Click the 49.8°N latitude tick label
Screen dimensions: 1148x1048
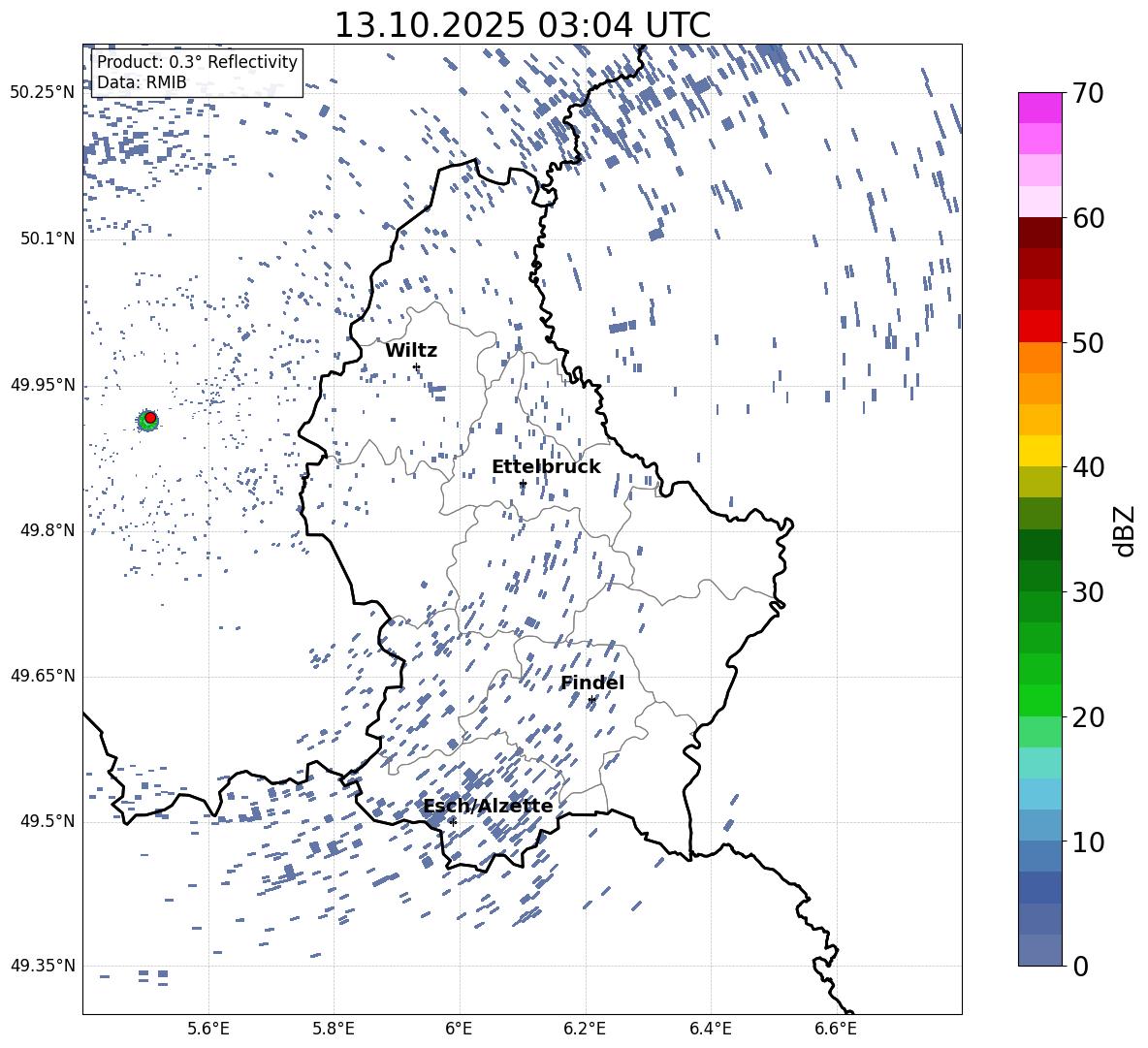(x=43, y=530)
